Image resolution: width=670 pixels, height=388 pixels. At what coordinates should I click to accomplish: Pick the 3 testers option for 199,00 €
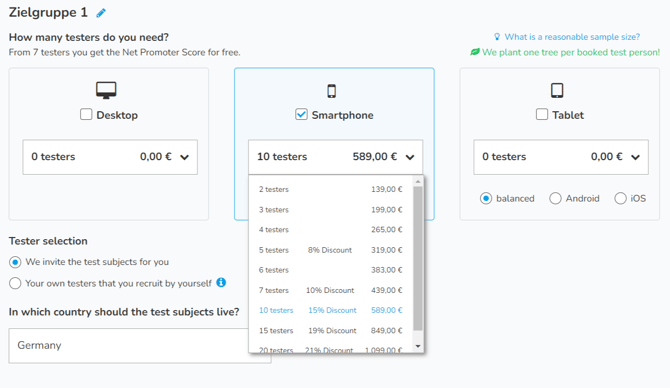pos(331,210)
